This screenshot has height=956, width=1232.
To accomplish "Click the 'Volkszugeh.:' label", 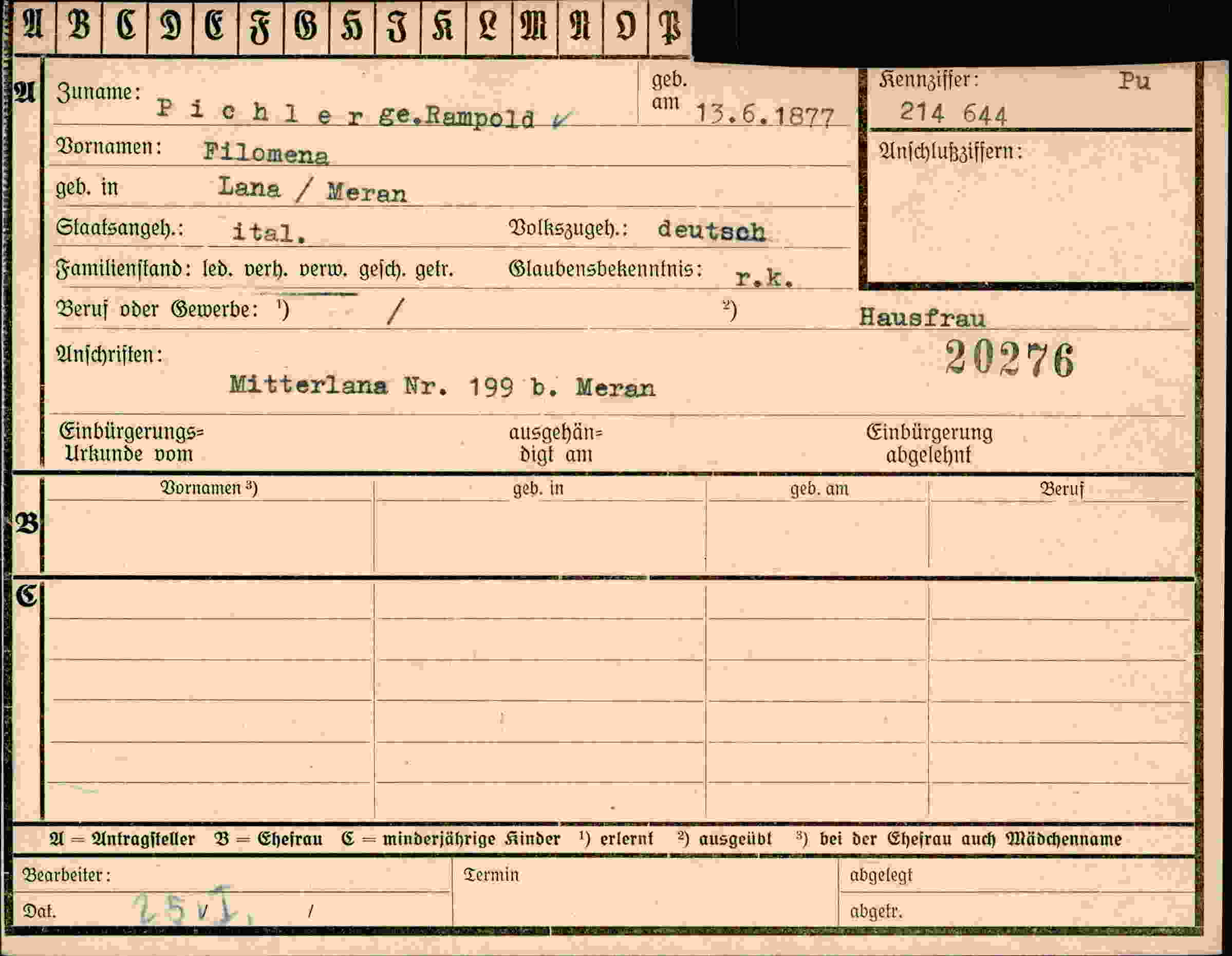I will click(569, 229).
